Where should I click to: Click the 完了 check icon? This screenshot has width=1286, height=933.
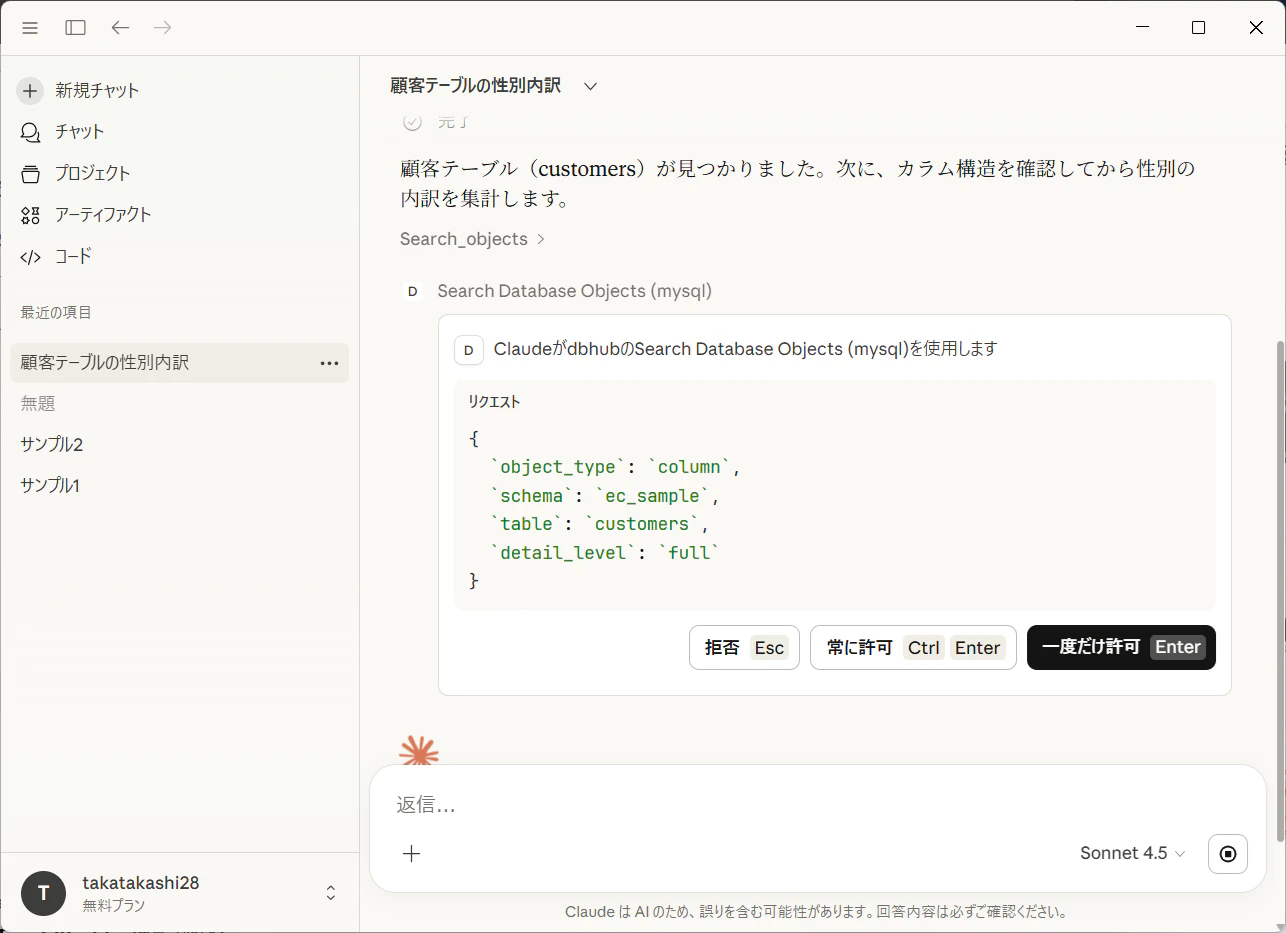point(412,122)
